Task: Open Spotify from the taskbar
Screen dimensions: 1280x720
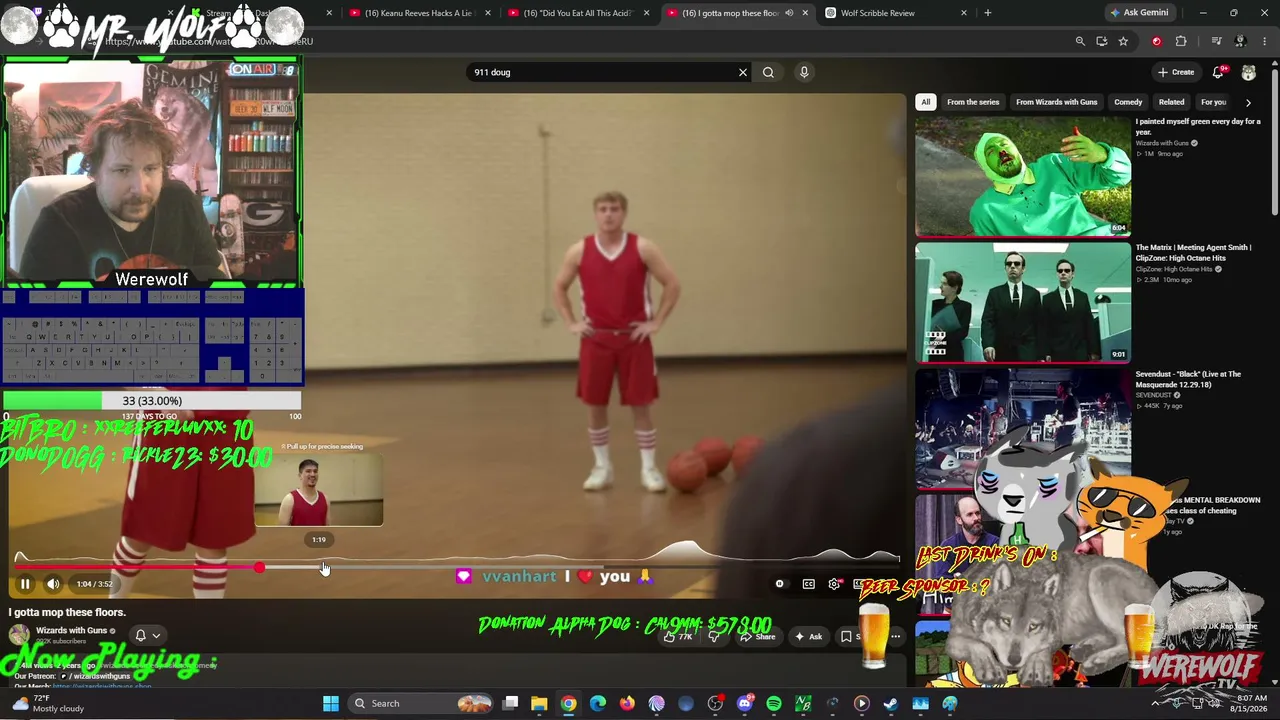Action: pyautogui.click(x=774, y=703)
